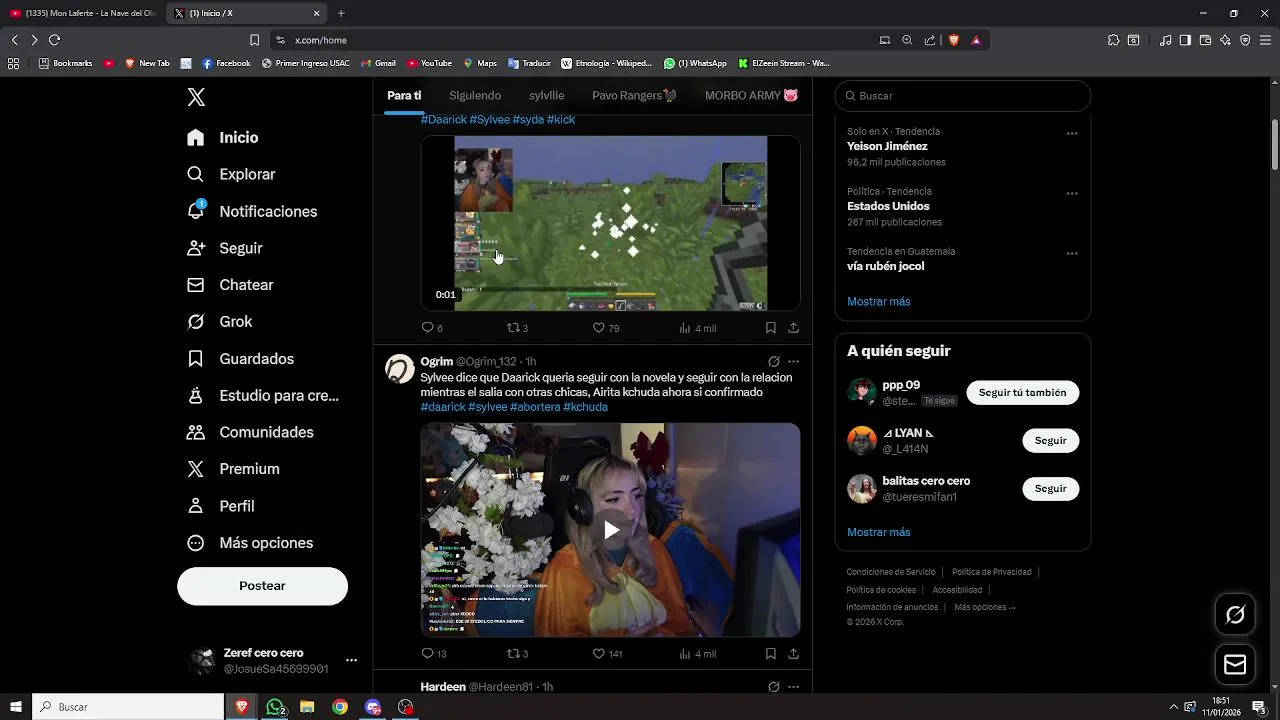Reply to Ogrim's post with 13 replies

click(433, 654)
